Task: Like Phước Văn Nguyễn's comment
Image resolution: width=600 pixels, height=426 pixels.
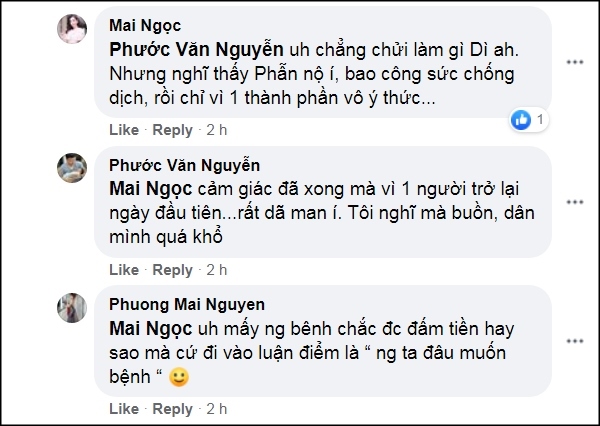Action: click(x=123, y=270)
